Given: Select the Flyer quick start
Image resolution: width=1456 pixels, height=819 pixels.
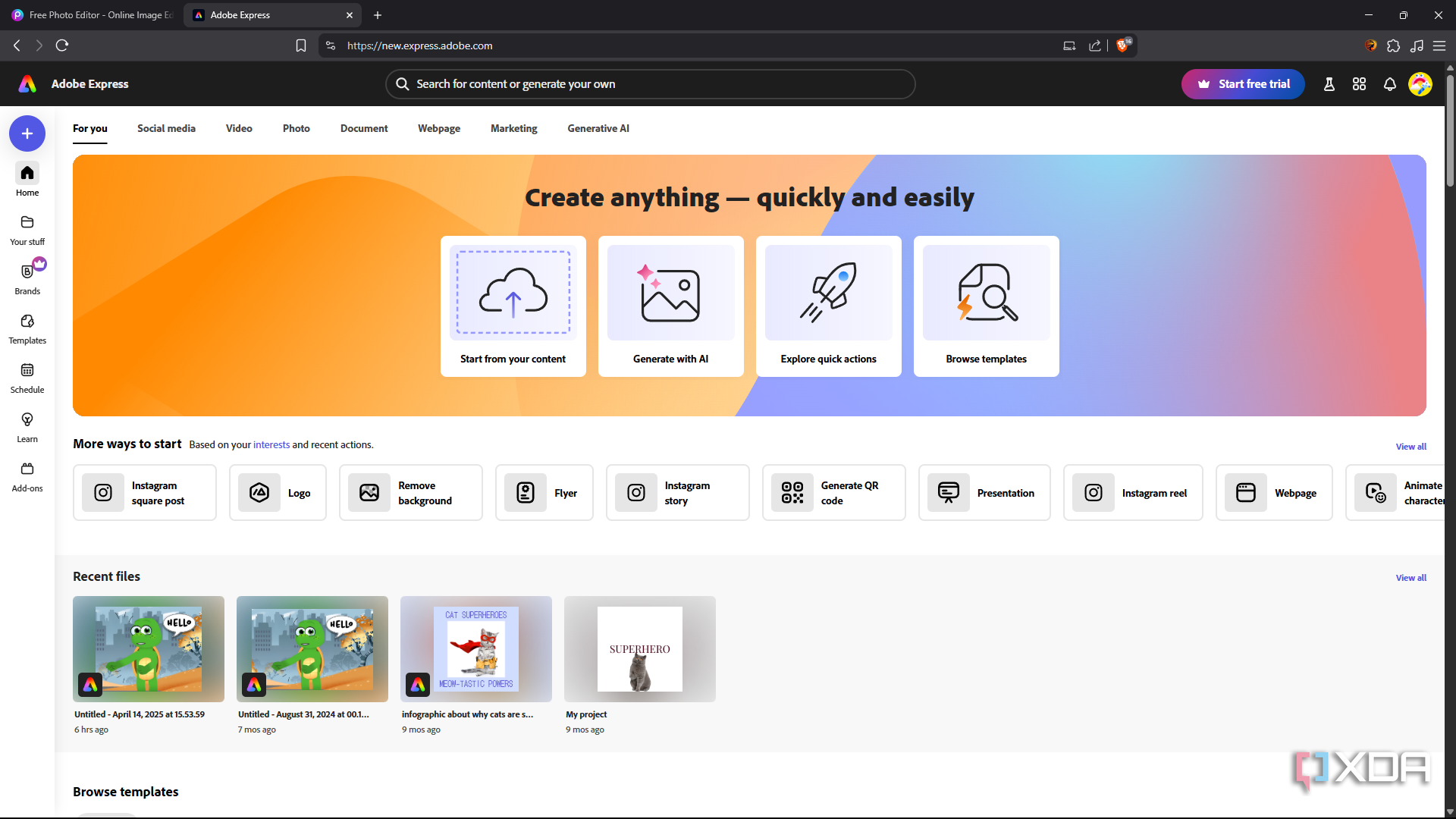Looking at the screenshot, I should [544, 493].
